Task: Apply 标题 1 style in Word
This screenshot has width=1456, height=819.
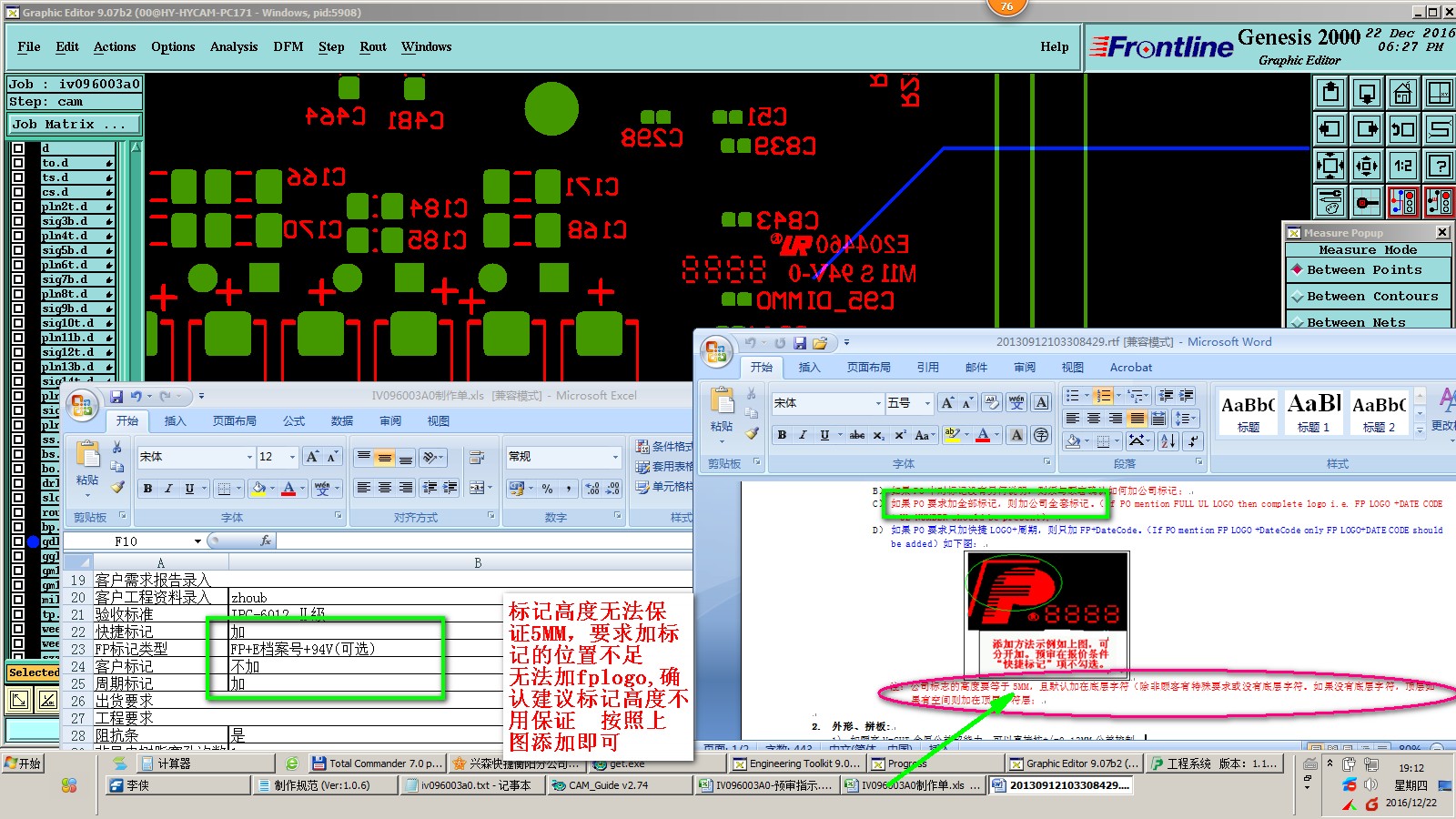Action: pos(1314,412)
